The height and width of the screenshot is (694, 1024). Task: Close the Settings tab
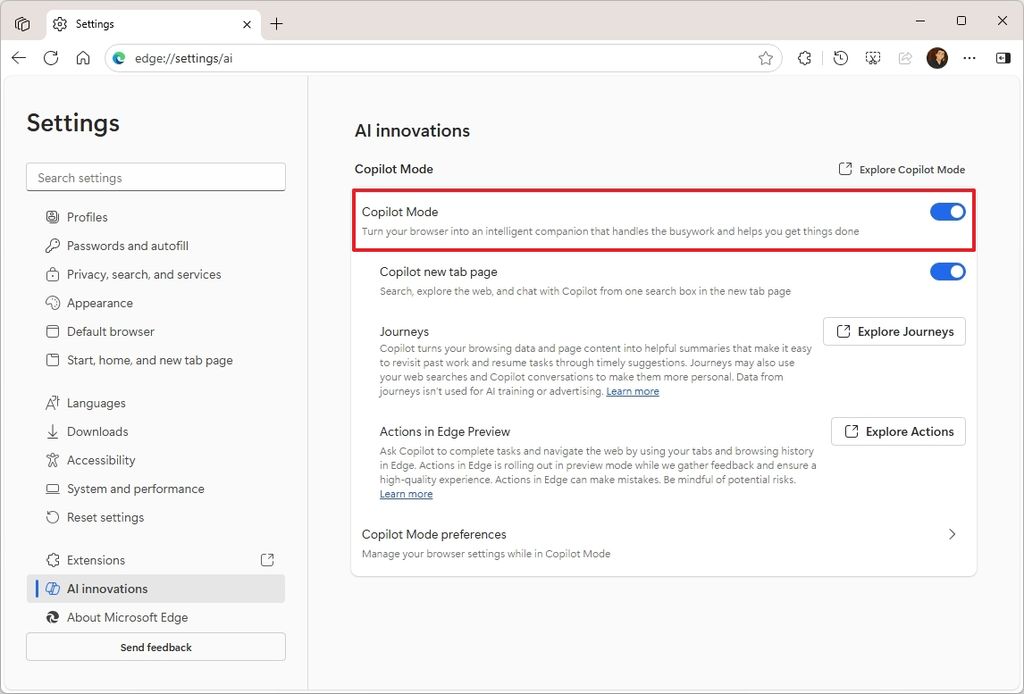point(247,24)
